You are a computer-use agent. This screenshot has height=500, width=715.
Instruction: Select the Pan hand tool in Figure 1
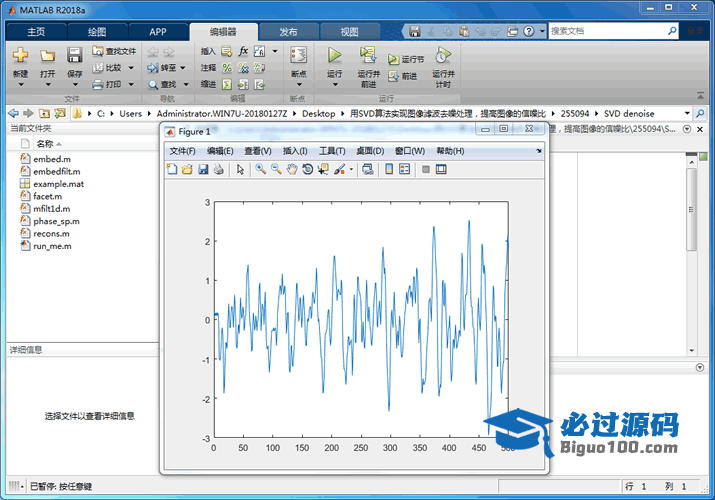292,170
